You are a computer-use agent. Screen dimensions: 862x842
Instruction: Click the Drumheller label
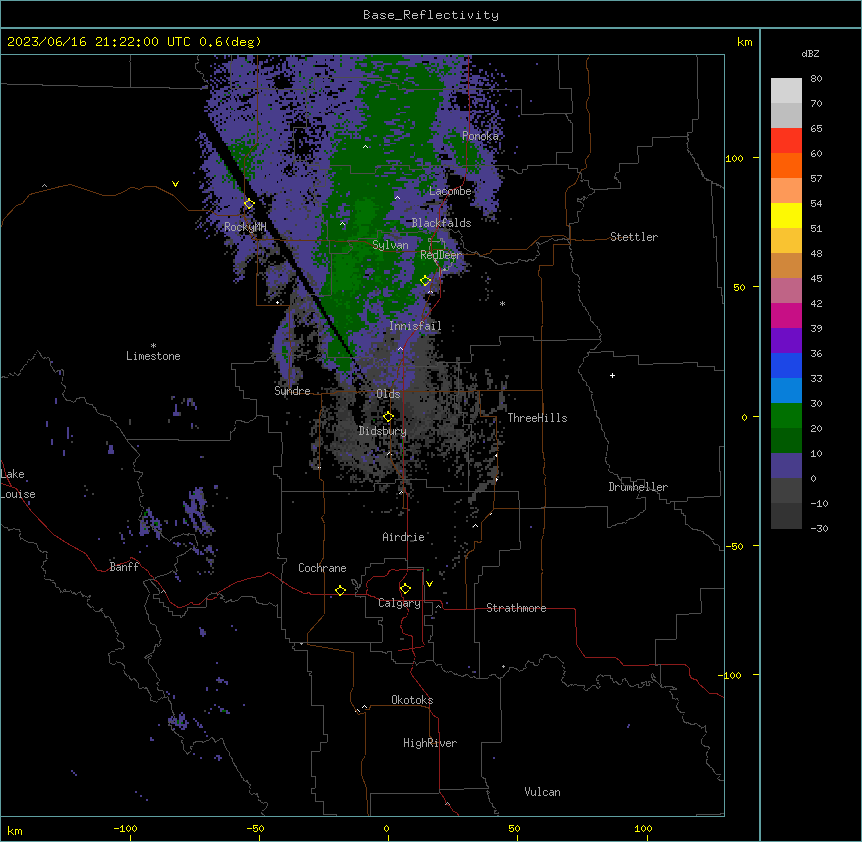pyautogui.click(x=638, y=487)
